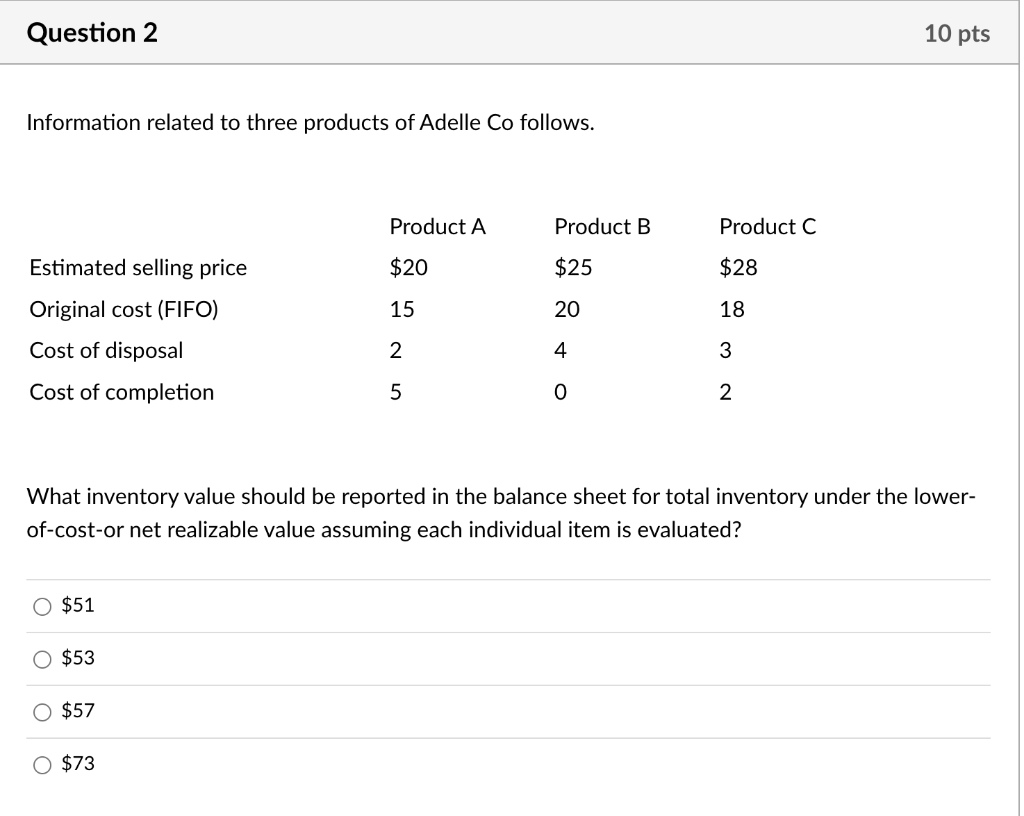This screenshot has height=816, width=1024.
Task: Click Product C's $28 selling price cell
Action: pyautogui.click(x=738, y=268)
